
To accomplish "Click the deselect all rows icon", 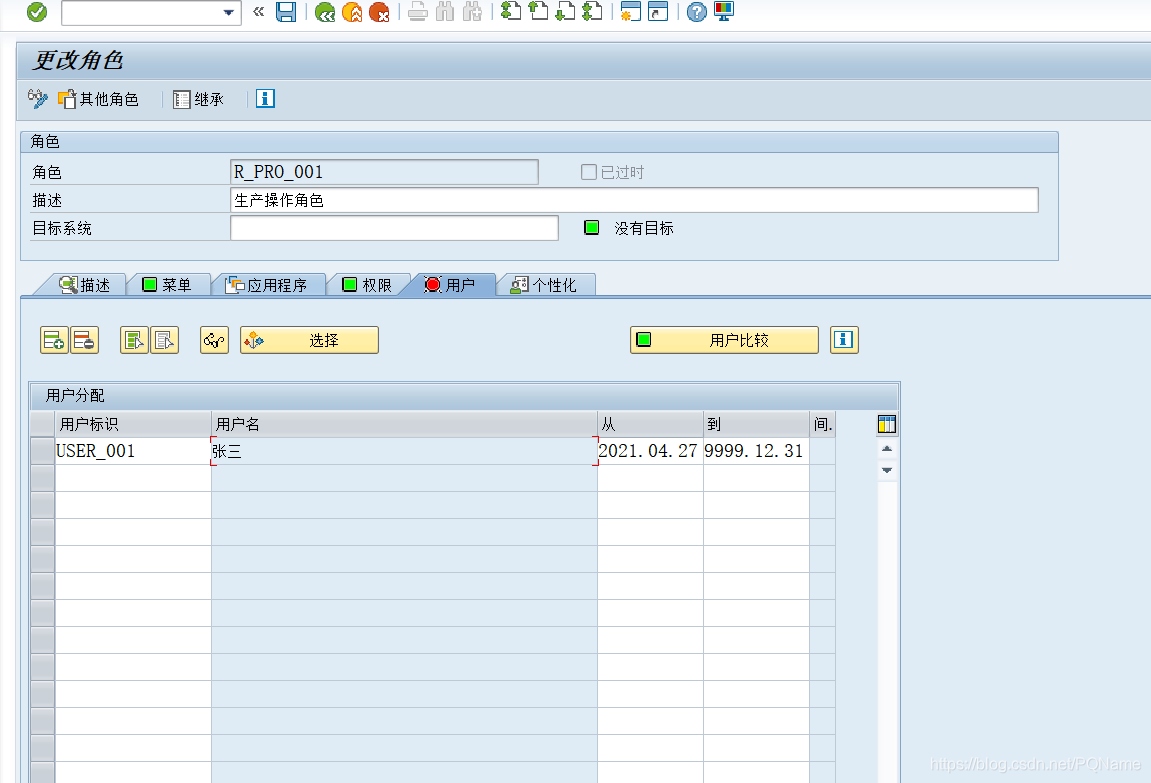I will 164,340.
